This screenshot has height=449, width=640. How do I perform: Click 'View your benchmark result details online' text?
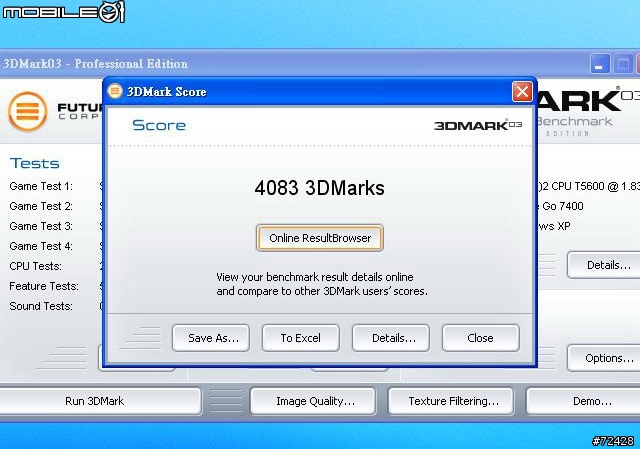tap(315, 277)
